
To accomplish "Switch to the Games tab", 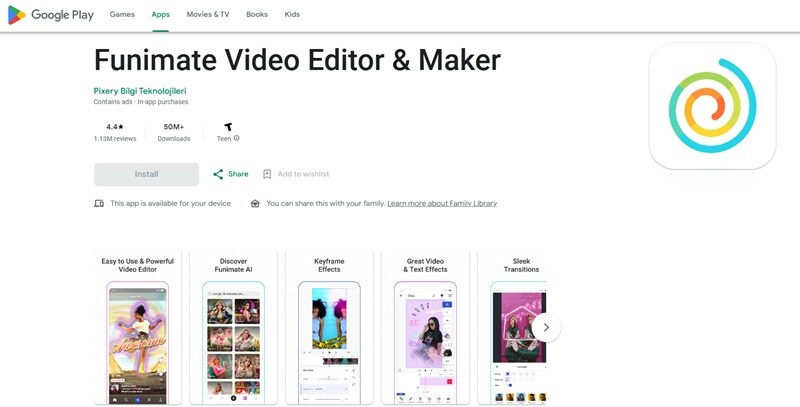I will tap(122, 14).
